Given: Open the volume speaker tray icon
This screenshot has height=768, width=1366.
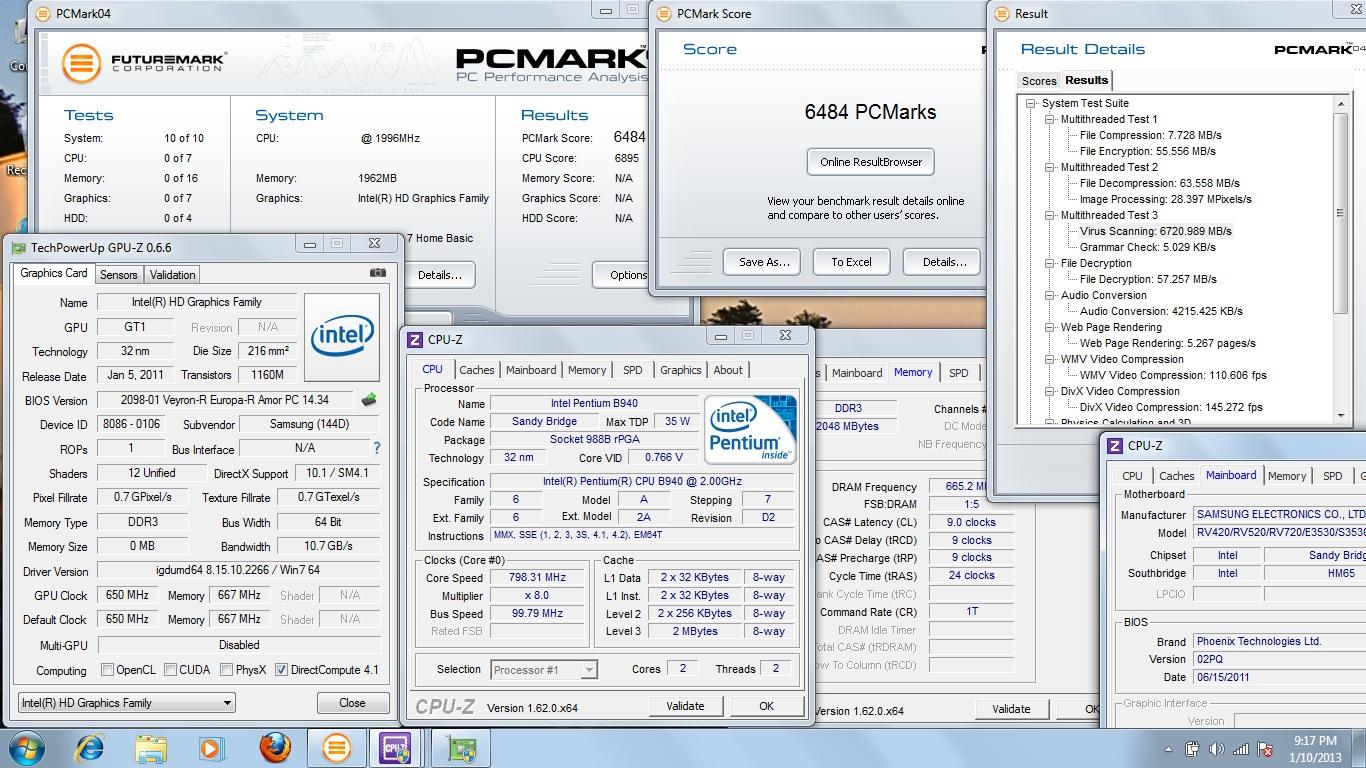Looking at the screenshot, I should coord(1217,748).
